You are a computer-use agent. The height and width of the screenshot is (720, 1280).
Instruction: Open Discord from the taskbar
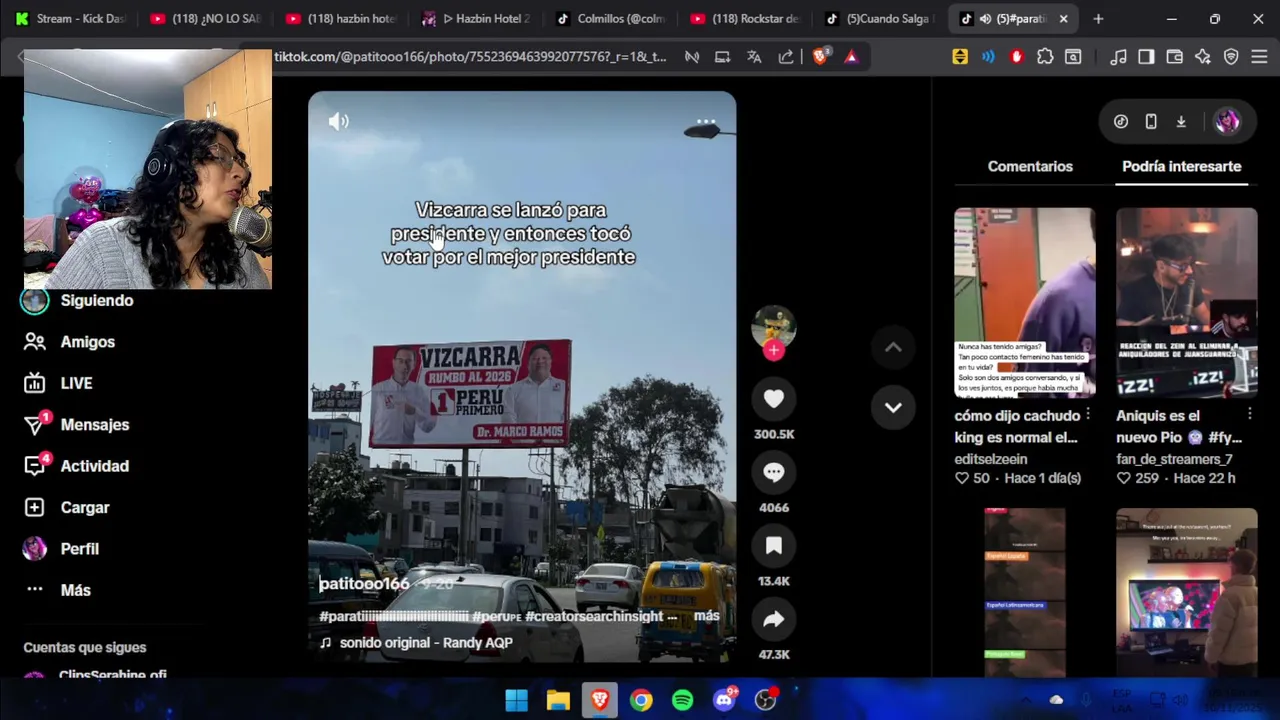click(x=724, y=700)
